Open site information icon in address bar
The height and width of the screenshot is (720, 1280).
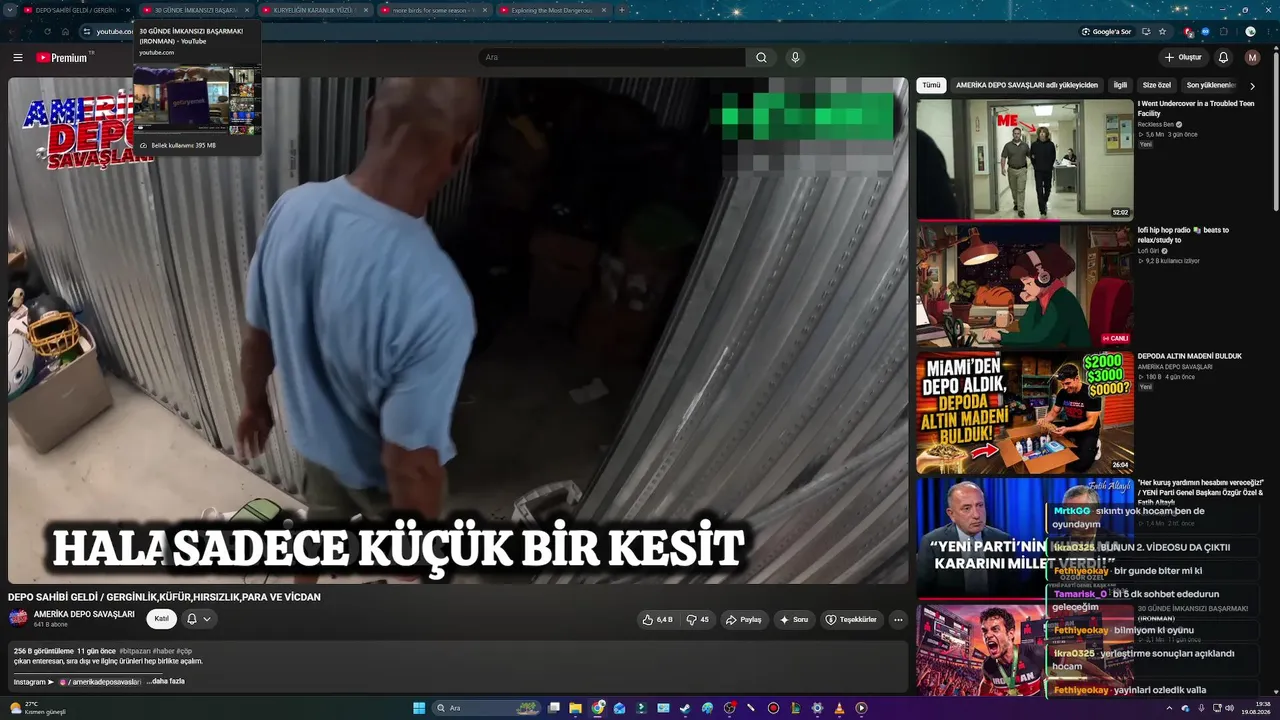pyautogui.click(x=86, y=31)
